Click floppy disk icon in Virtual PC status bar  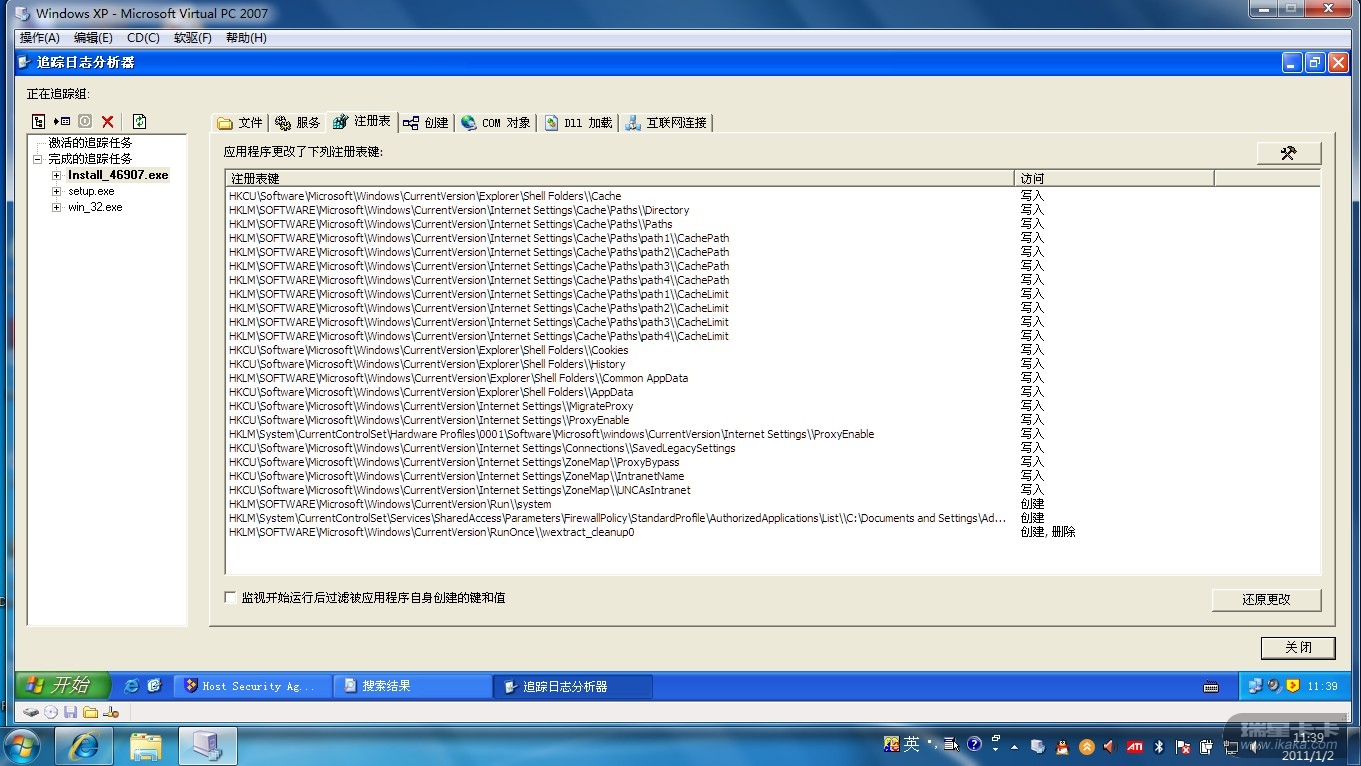coord(70,712)
